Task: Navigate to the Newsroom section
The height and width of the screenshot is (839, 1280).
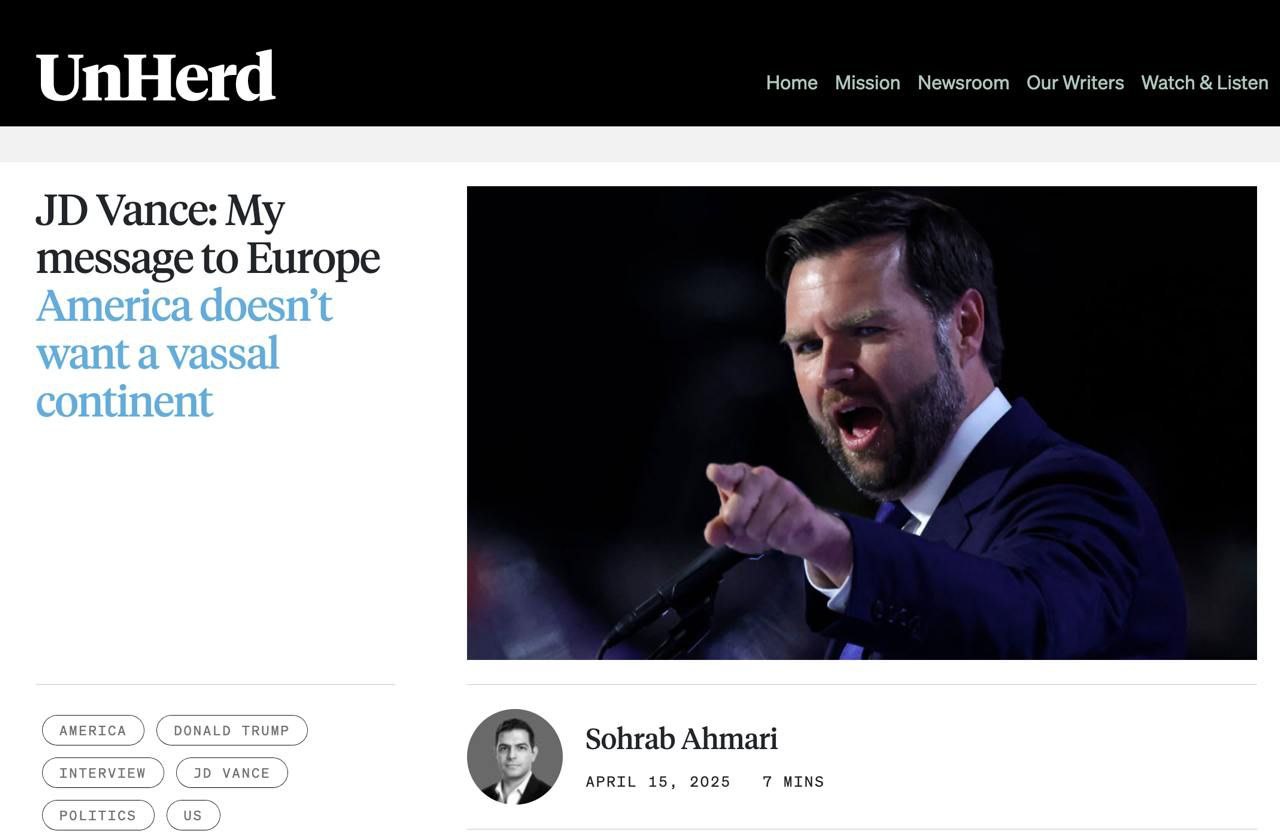Action: [963, 83]
